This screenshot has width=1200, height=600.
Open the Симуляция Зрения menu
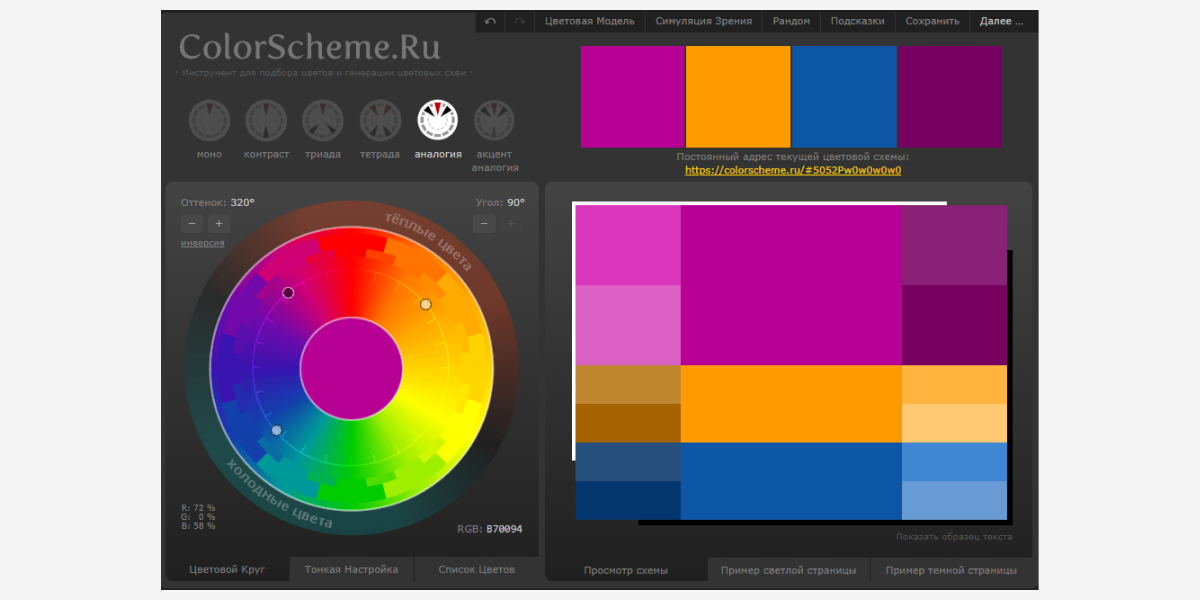point(703,21)
